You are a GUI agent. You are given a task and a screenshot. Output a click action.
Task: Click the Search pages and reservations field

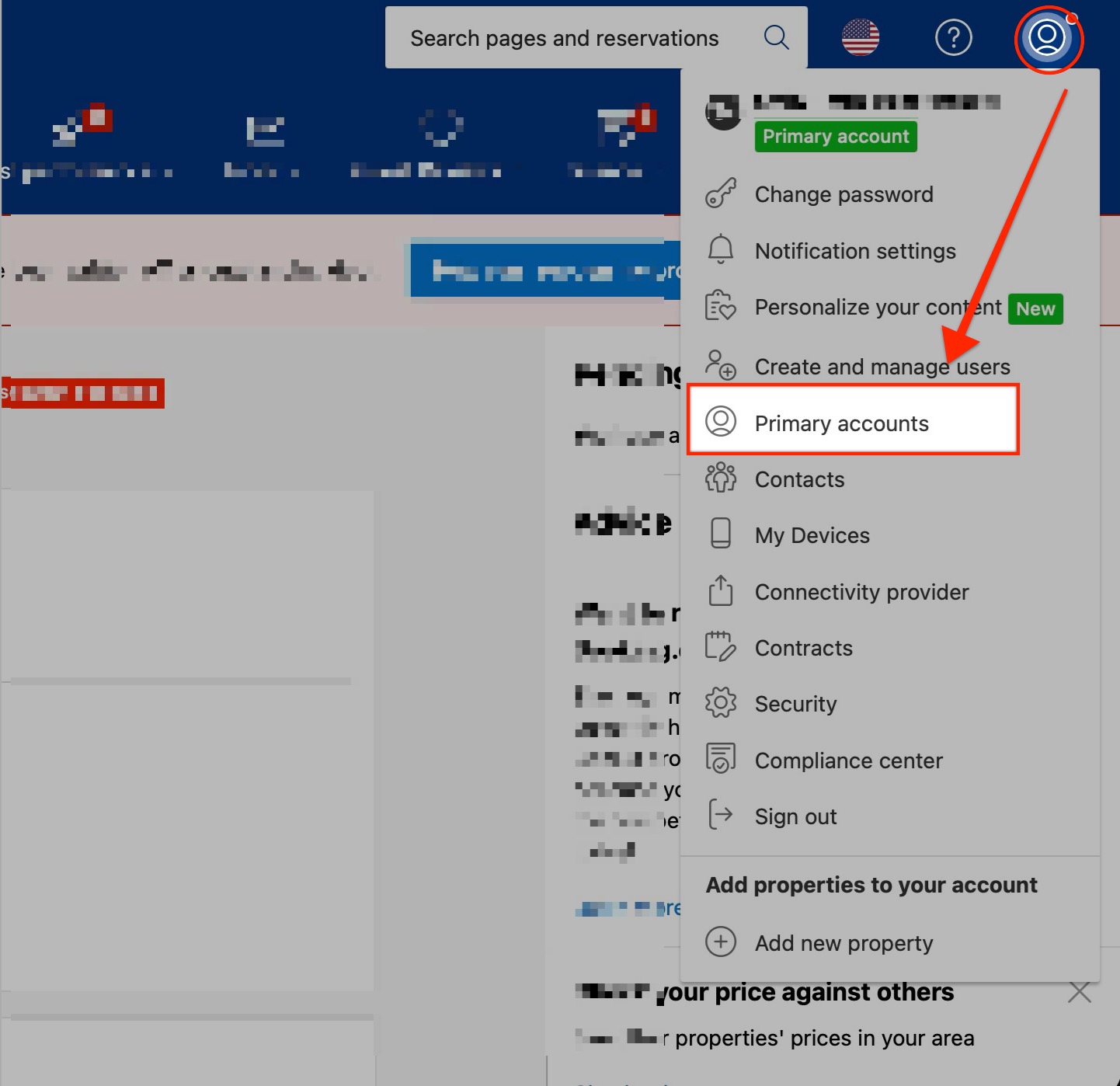coord(565,38)
